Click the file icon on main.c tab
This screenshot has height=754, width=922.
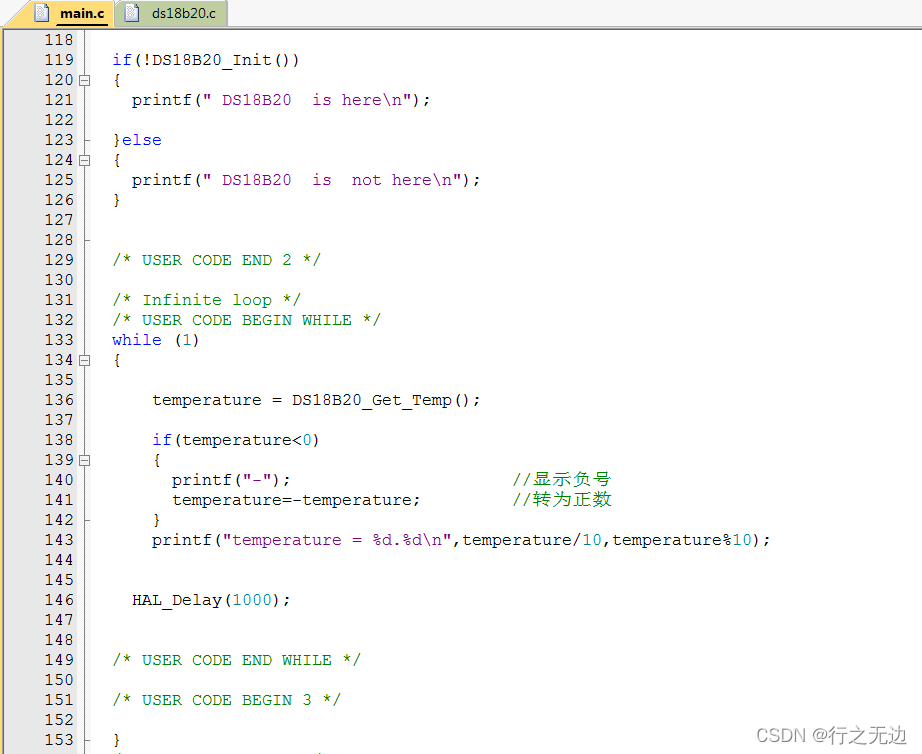[42, 12]
